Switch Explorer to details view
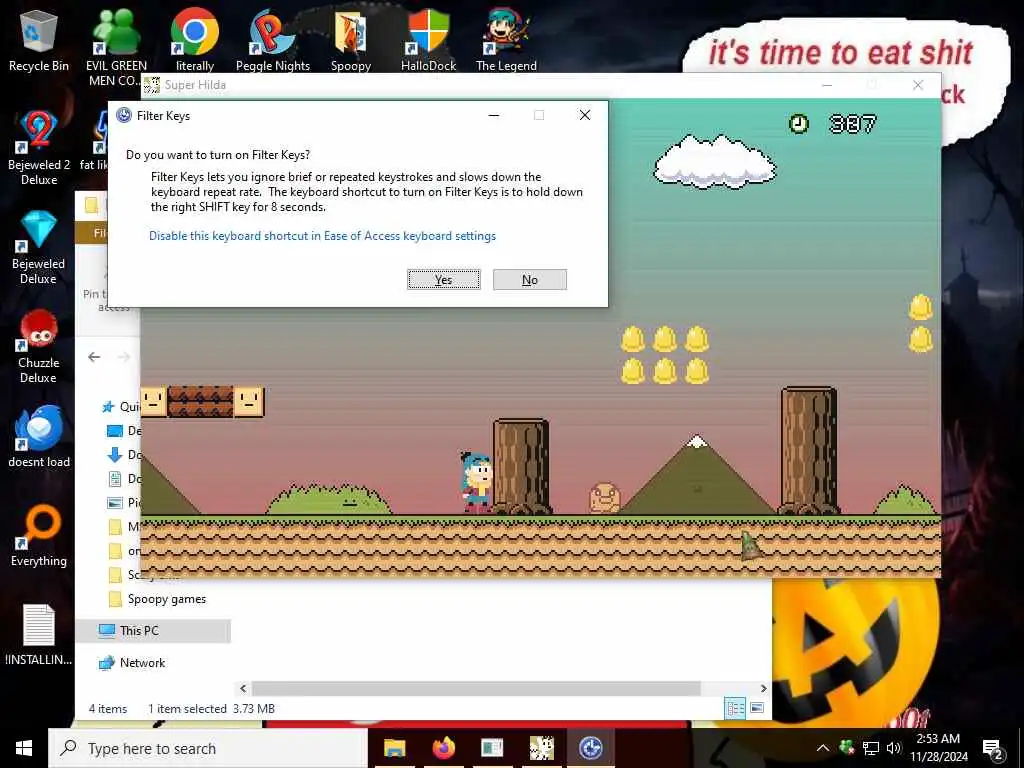1024x768 pixels. (735, 708)
